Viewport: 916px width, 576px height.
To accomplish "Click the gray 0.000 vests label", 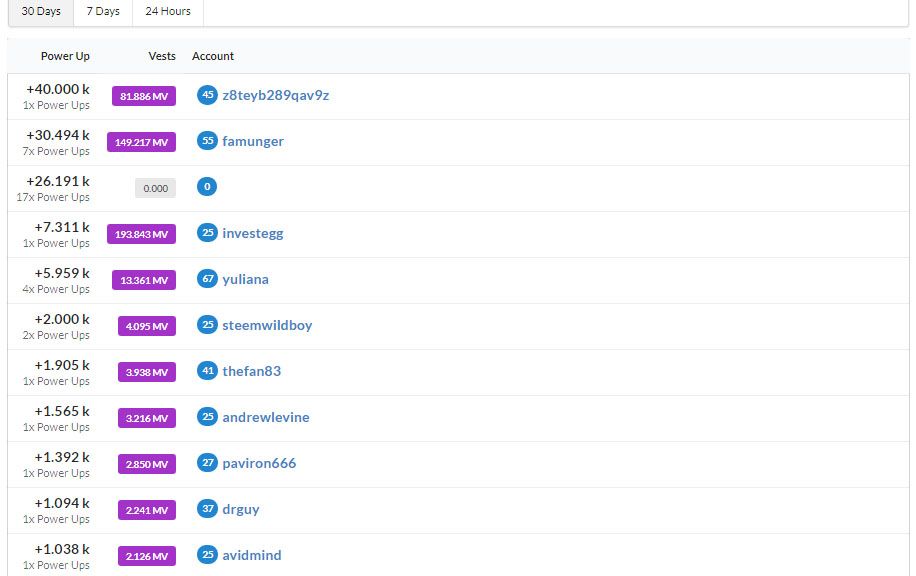I will tap(155, 188).
